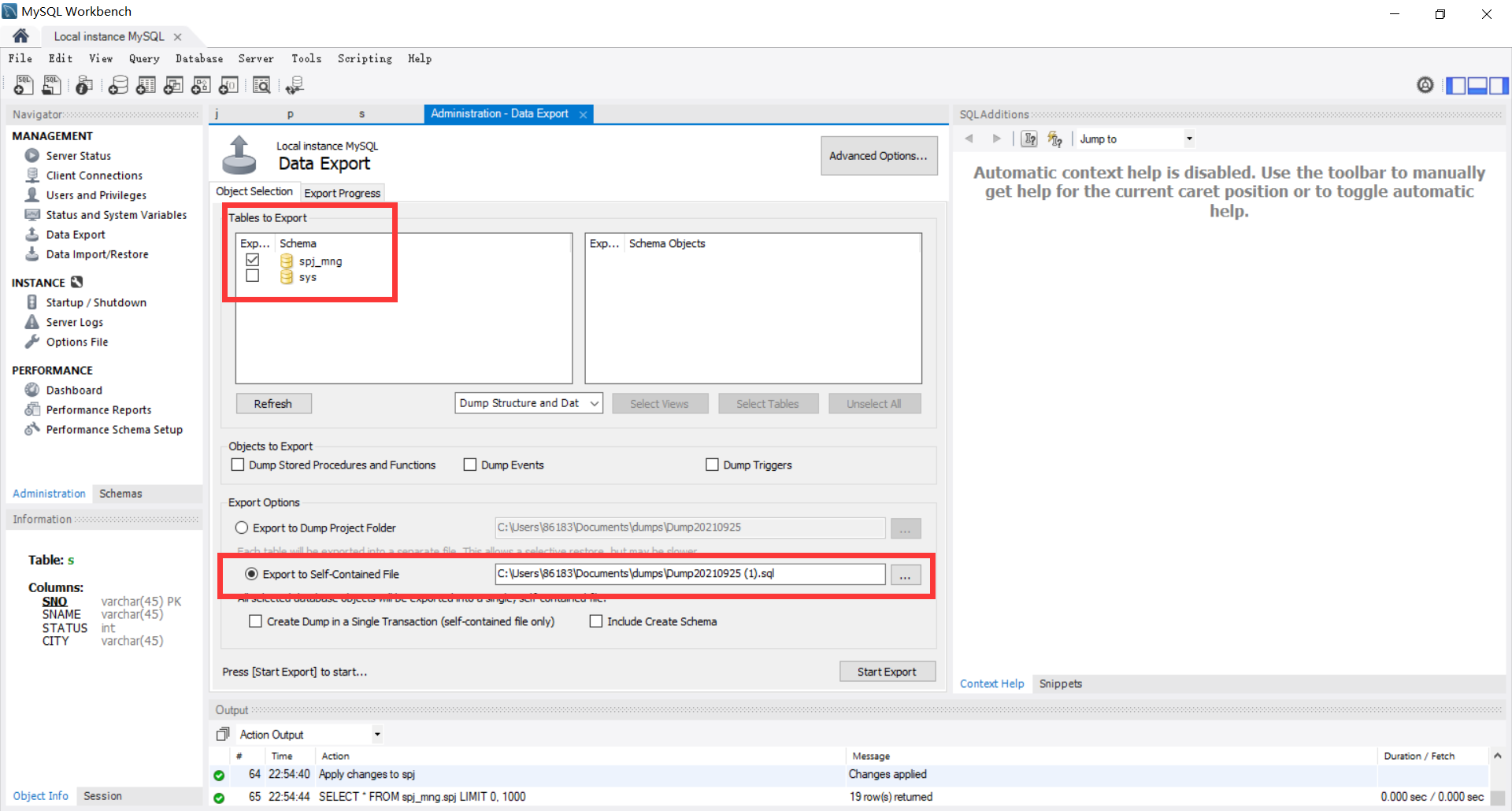
Task: Toggle the left sidebar panel icon
Action: coord(1456,86)
